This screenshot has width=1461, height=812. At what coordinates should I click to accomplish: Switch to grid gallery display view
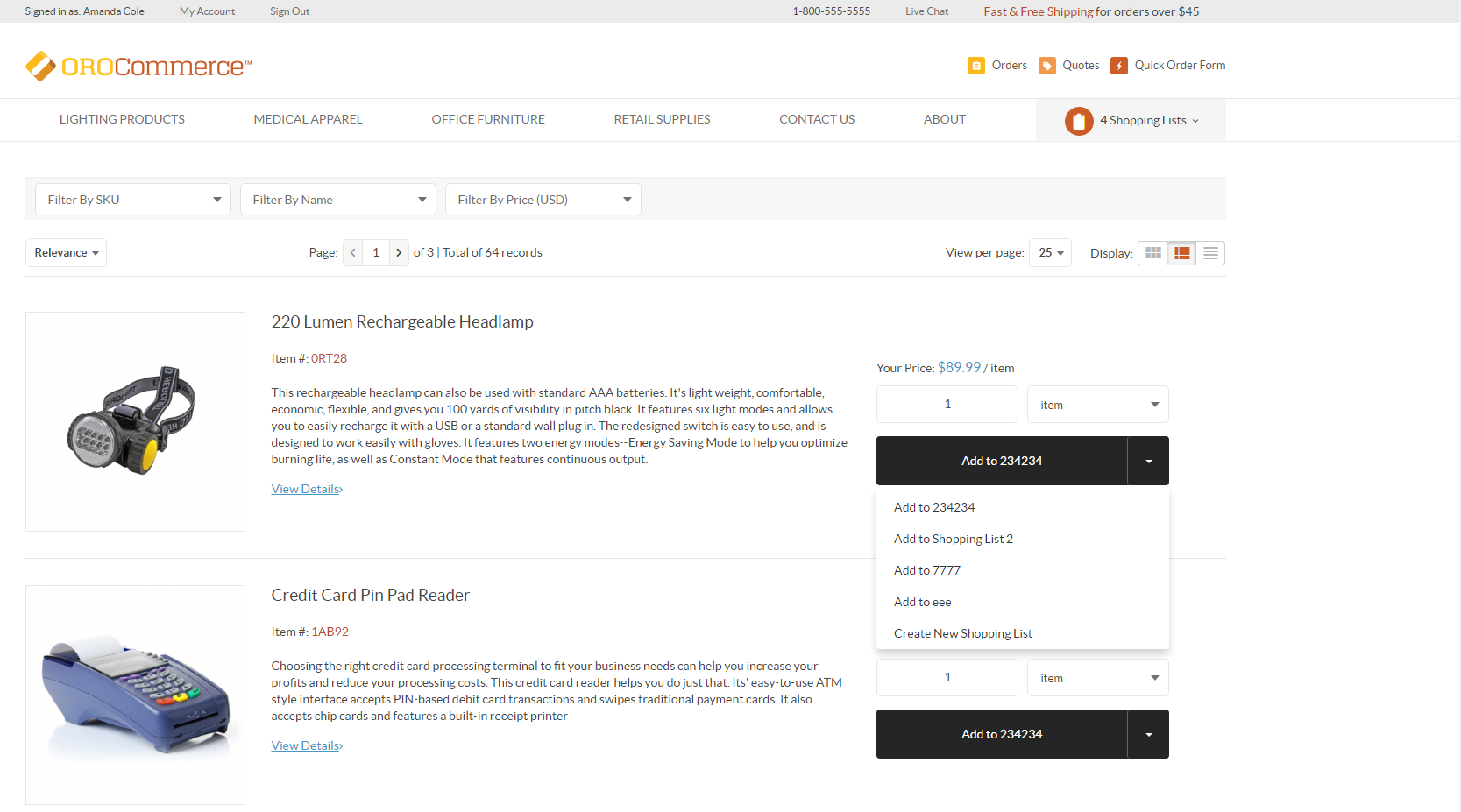tap(1152, 253)
